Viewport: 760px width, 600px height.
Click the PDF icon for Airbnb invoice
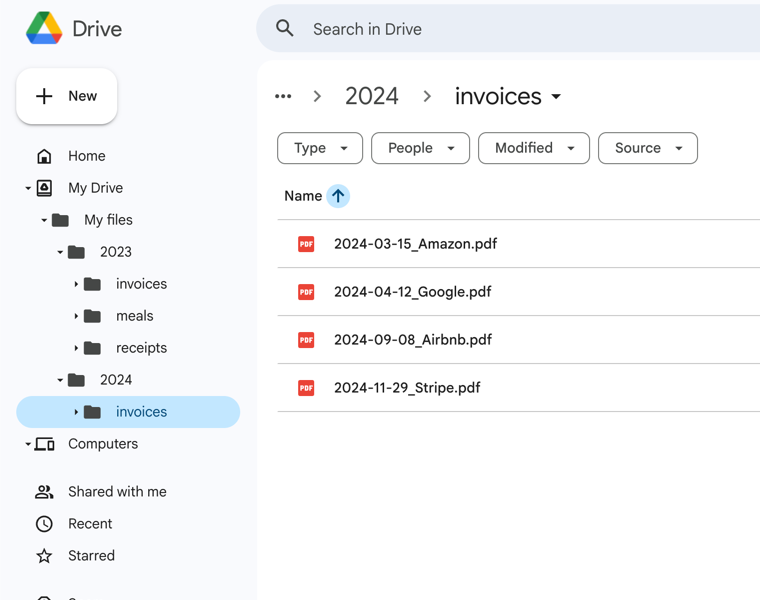click(306, 340)
